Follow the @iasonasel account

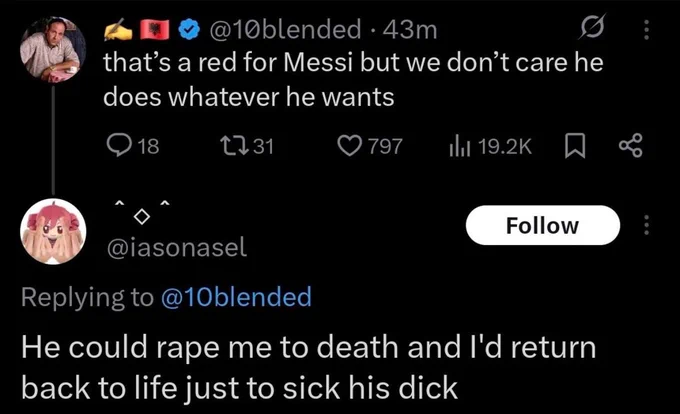(543, 225)
